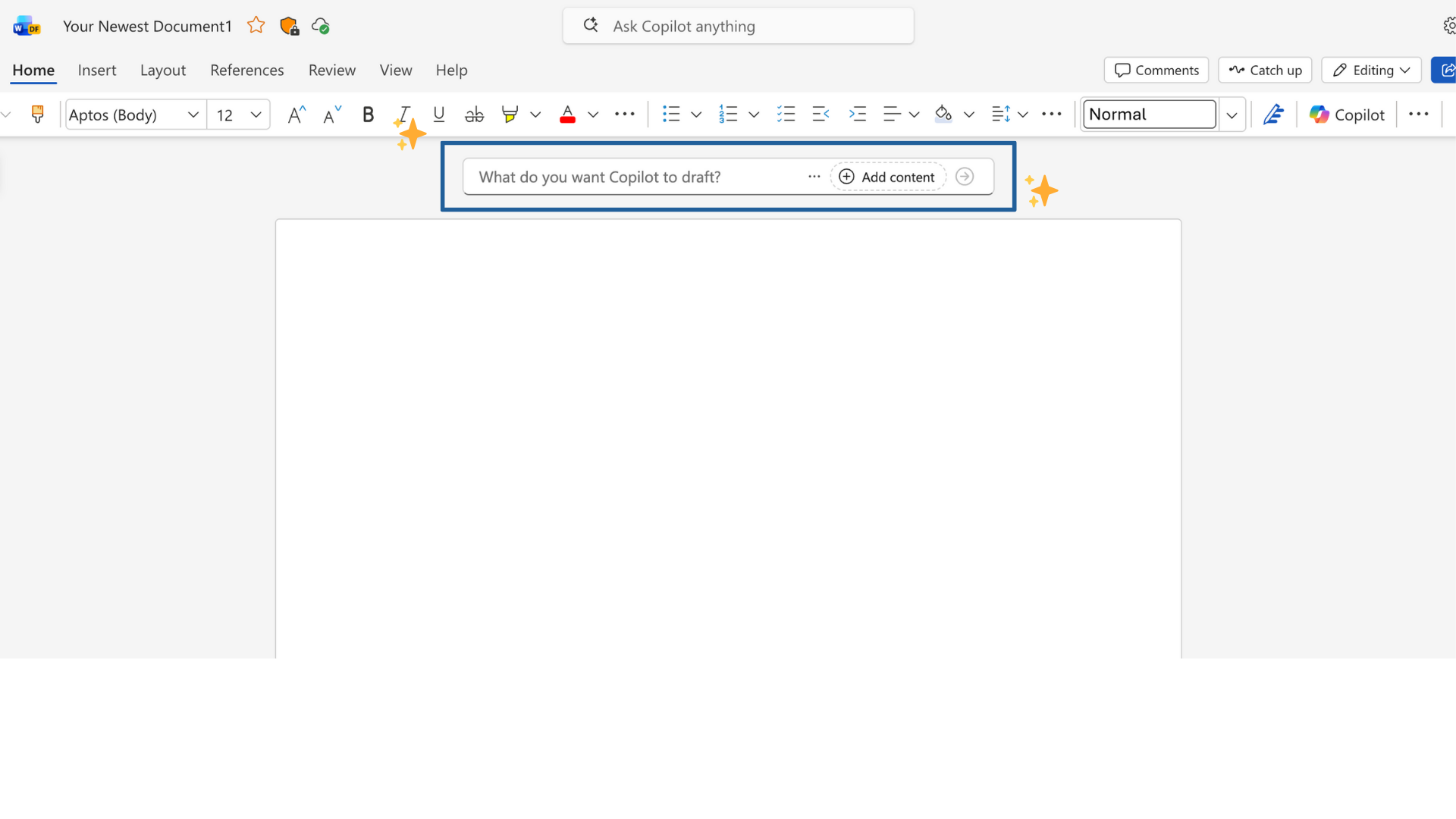Toggle italic formatting
Viewport: 1456px width, 819px height.
coord(404,115)
